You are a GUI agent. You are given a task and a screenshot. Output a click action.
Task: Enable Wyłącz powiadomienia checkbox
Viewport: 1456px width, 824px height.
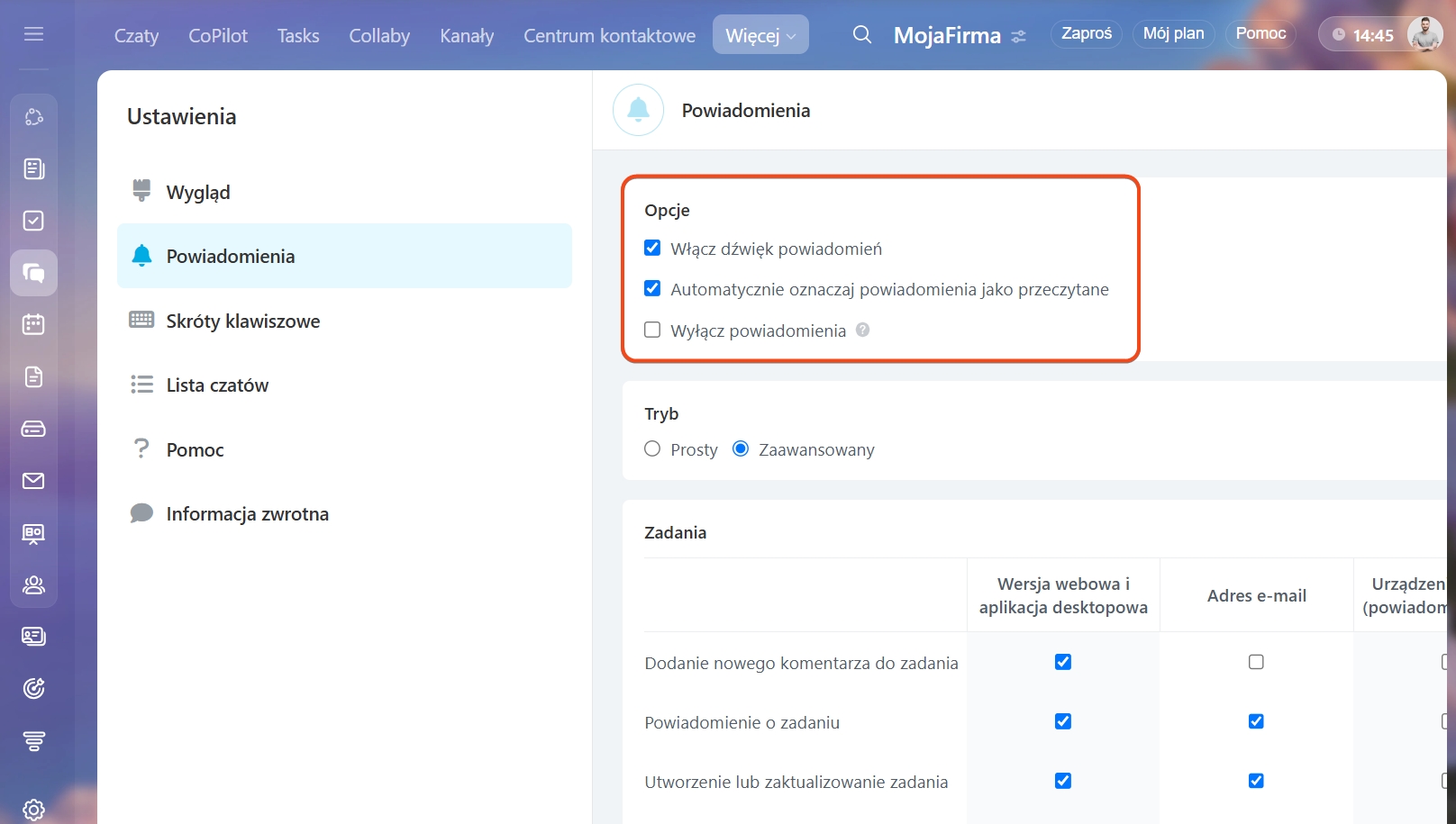[652, 330]
